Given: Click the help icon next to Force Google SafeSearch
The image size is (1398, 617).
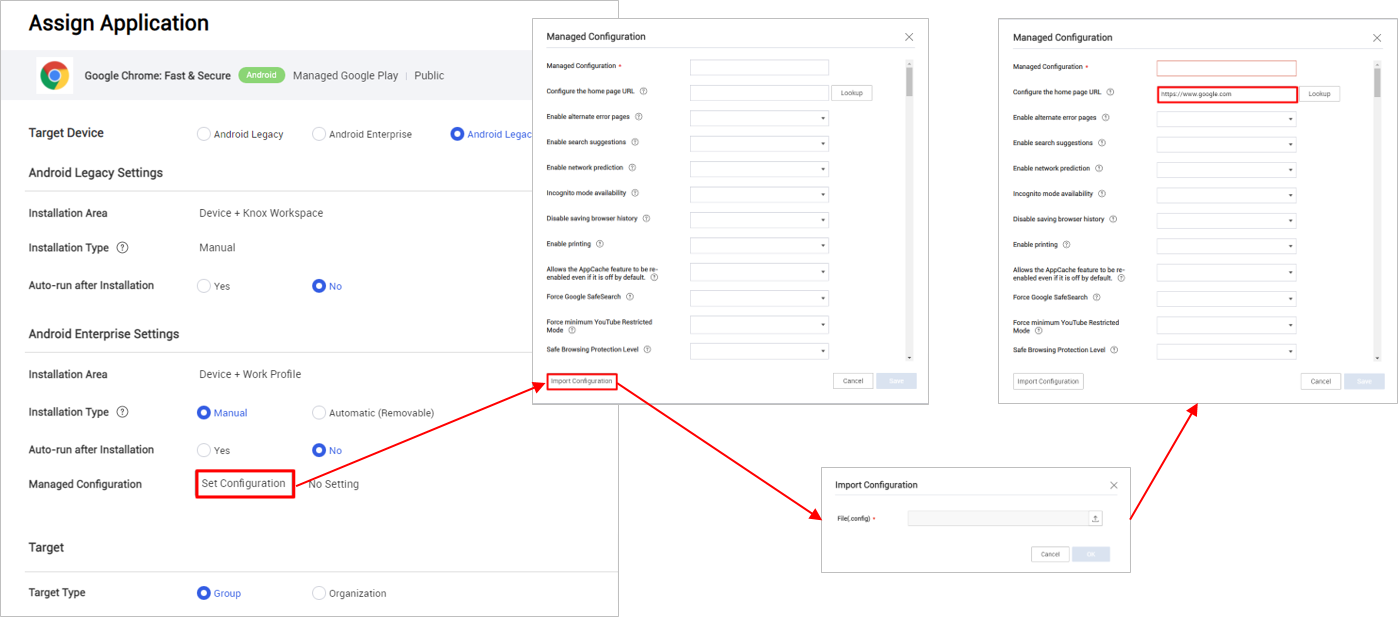Looking at the screenshot, I should [x=629, y=297].
